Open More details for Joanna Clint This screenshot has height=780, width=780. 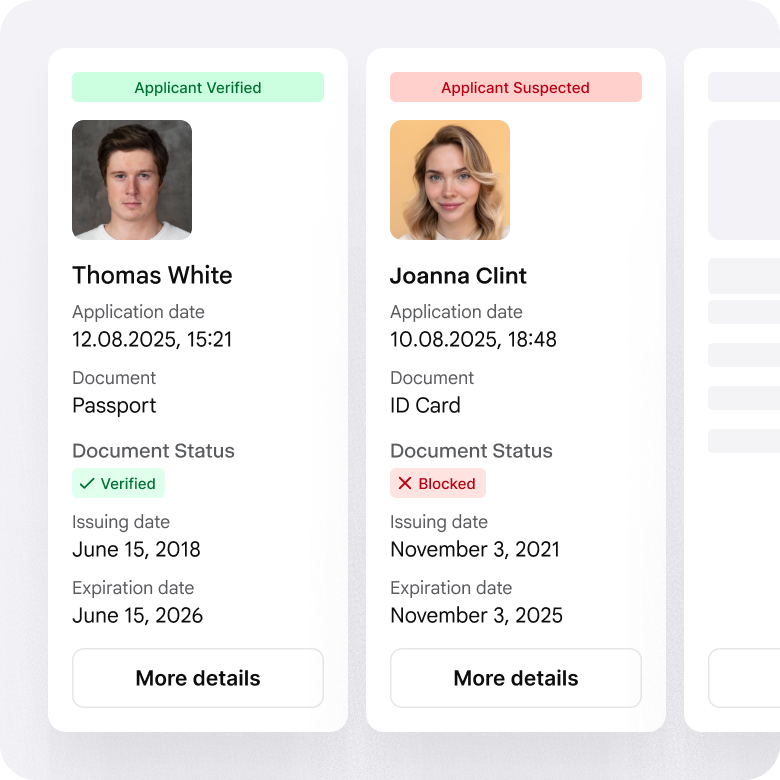coord(515,678)
